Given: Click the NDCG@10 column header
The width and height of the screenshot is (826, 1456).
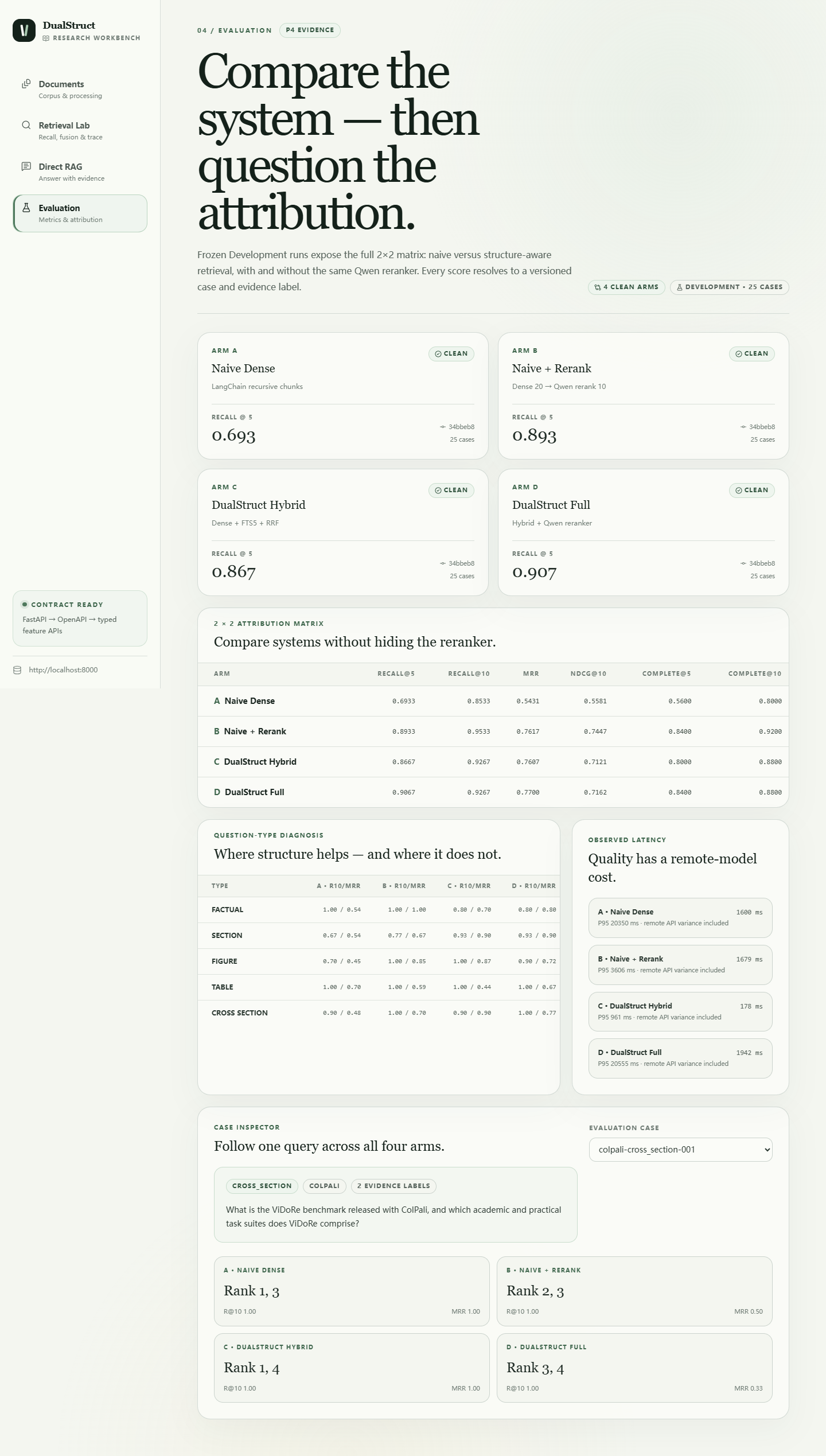Looking at the screenshot, I should (588, 674).
